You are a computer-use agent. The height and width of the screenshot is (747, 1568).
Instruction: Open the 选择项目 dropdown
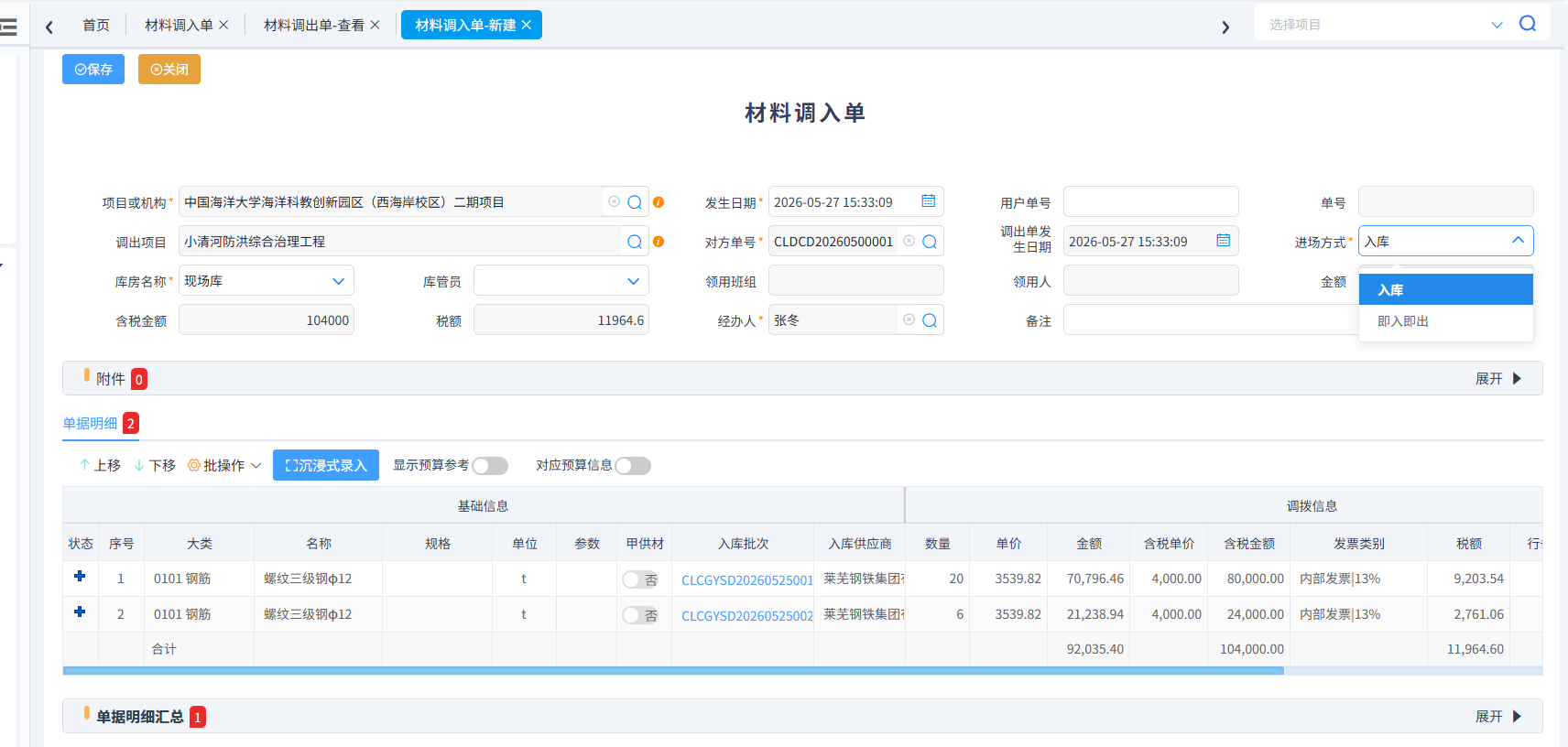tap(1497, 25)
